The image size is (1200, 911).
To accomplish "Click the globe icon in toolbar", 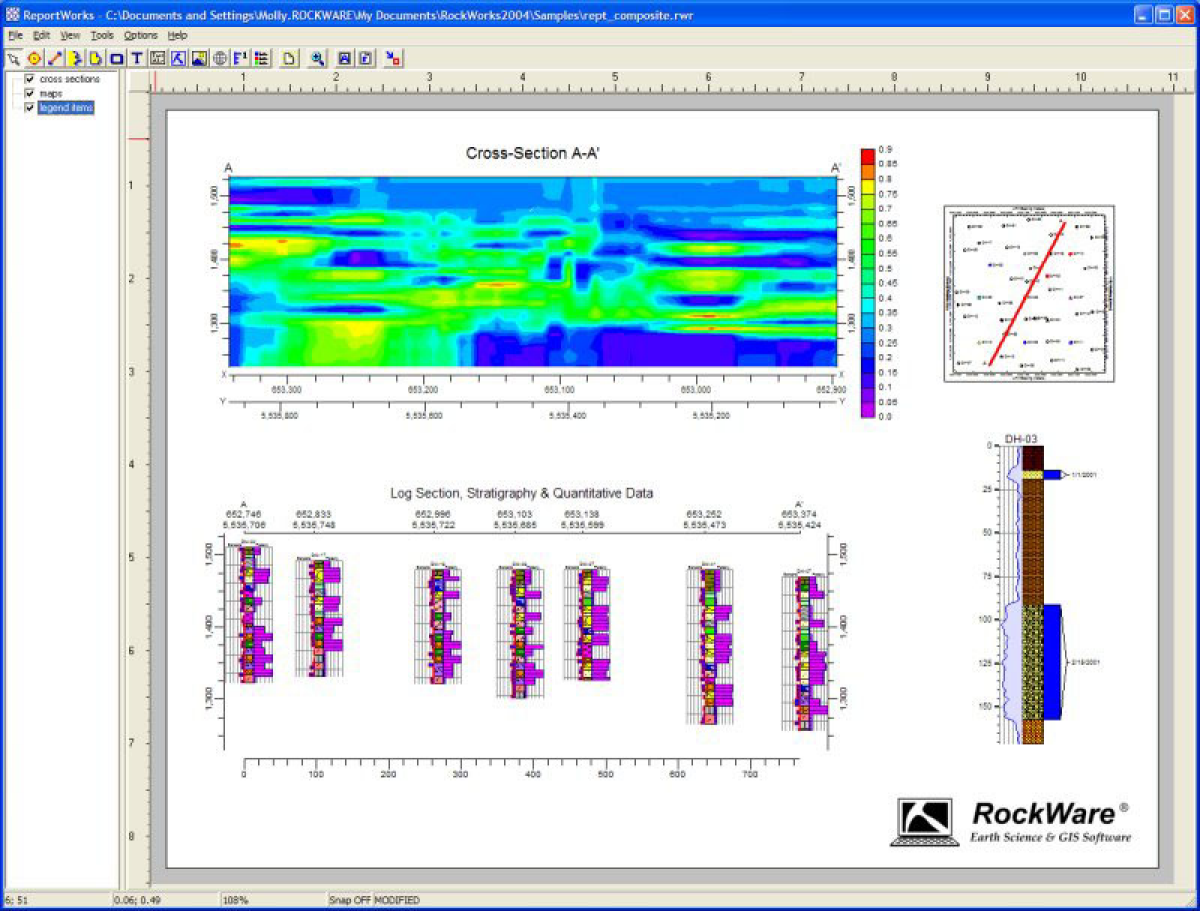I will (219, 58).
